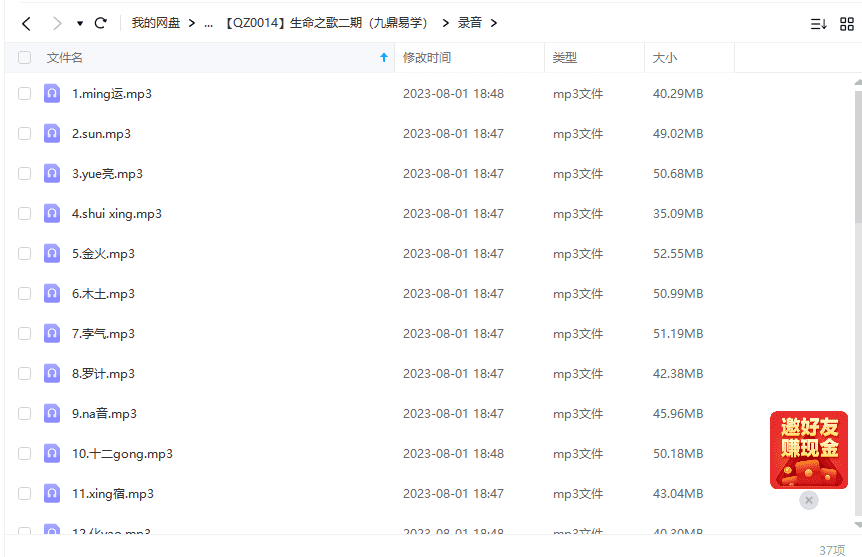Click the audio icon of 8.罗计.mp3
This screenshot has height=557, width=862.
(x=52, y=373)
